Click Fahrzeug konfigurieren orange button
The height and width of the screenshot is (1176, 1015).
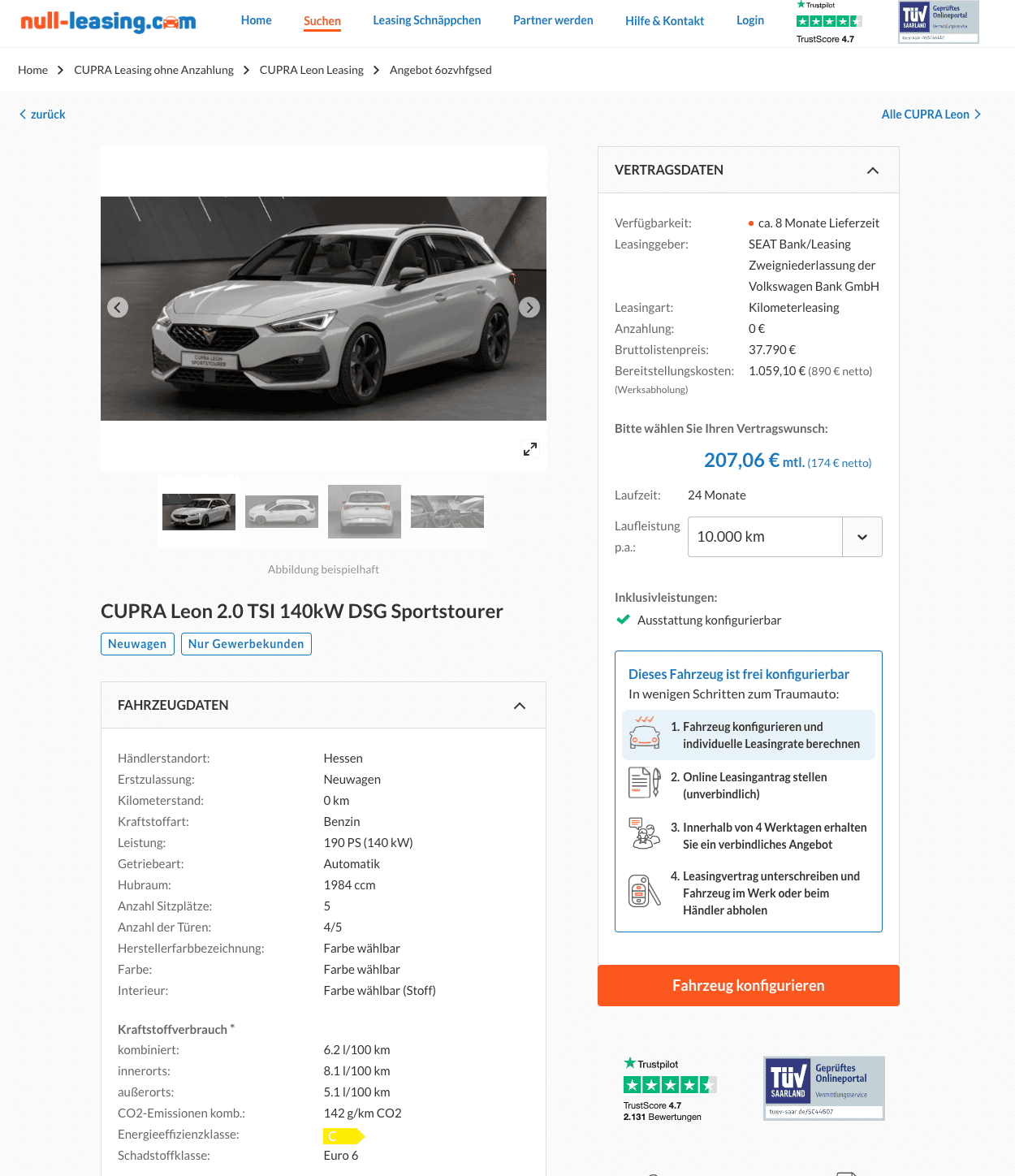click(749, 986)
